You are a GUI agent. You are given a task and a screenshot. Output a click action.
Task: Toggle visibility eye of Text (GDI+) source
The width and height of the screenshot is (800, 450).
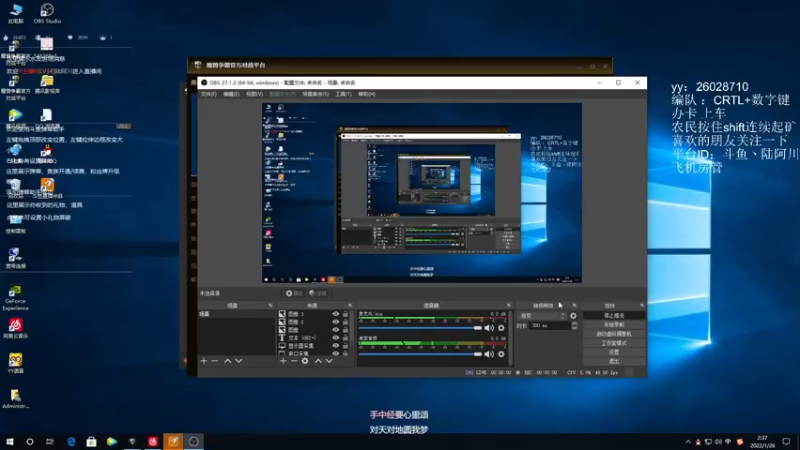[x=336, y=338]
